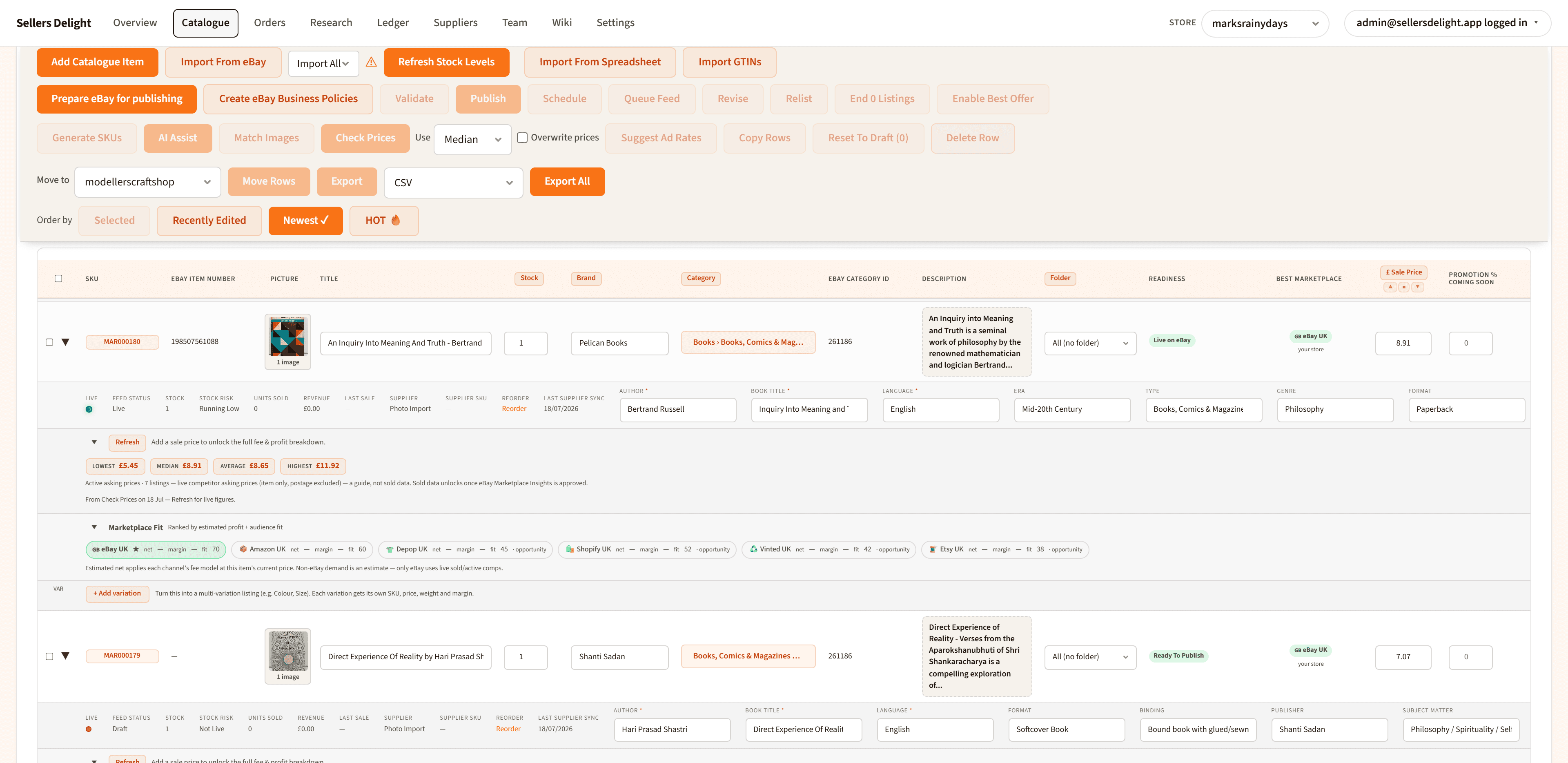The image size is (1568, 763).
Task: Click the orange draft status dot for MAR000179
Action: tap(89, 729)
